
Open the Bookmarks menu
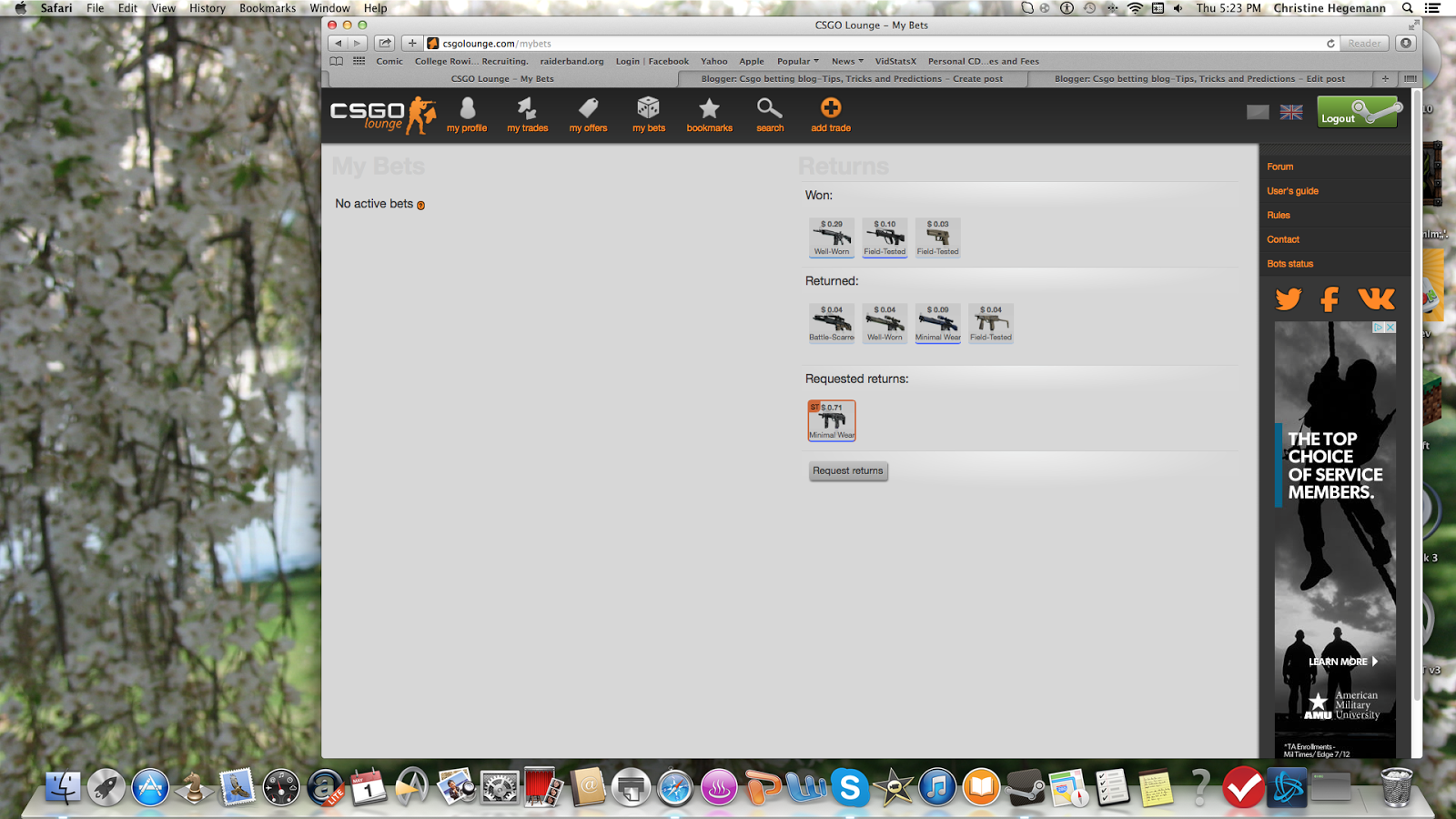(x=268, y=8)
